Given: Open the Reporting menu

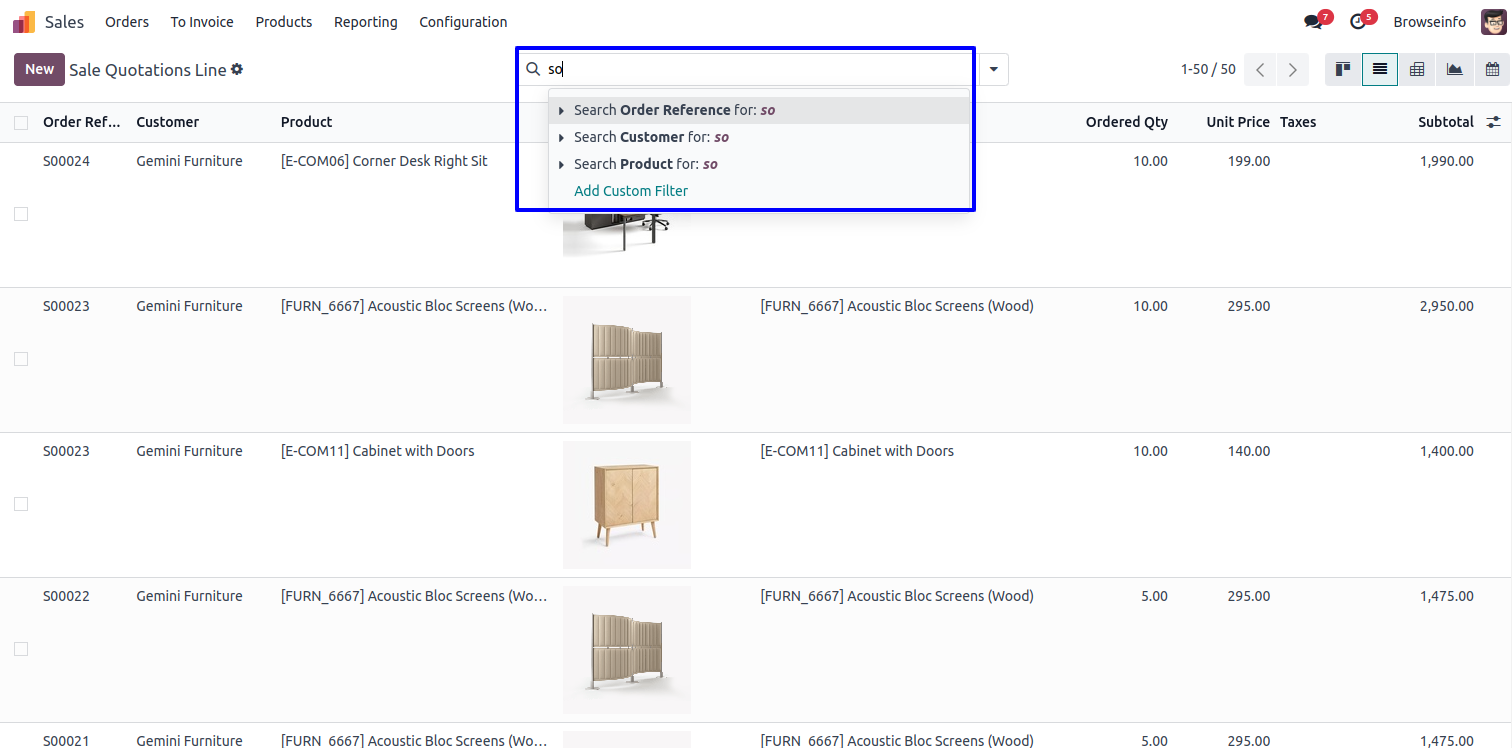Looking at the screenshot, I should 365,22.
